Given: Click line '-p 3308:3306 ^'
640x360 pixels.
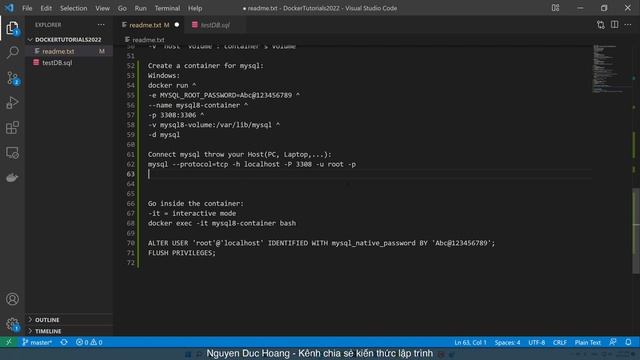Looking at the screenshot, I should click(176, 115).
